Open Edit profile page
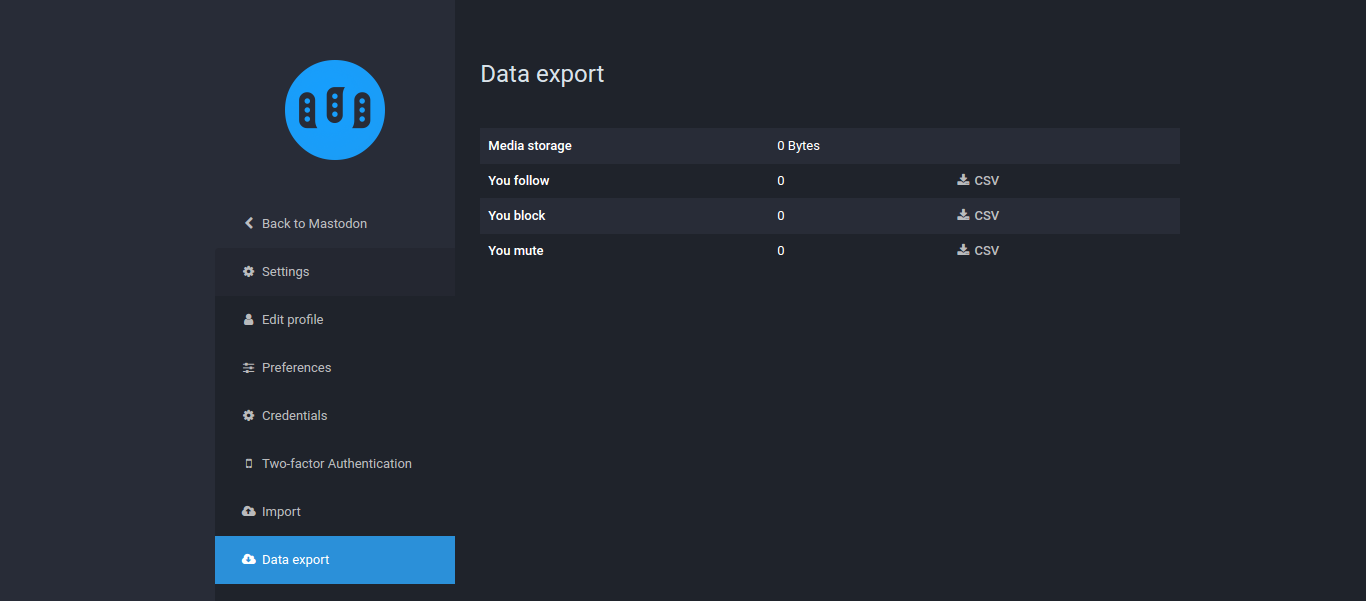The height and width of the screenshot is (601, 1366). (335, 320)
